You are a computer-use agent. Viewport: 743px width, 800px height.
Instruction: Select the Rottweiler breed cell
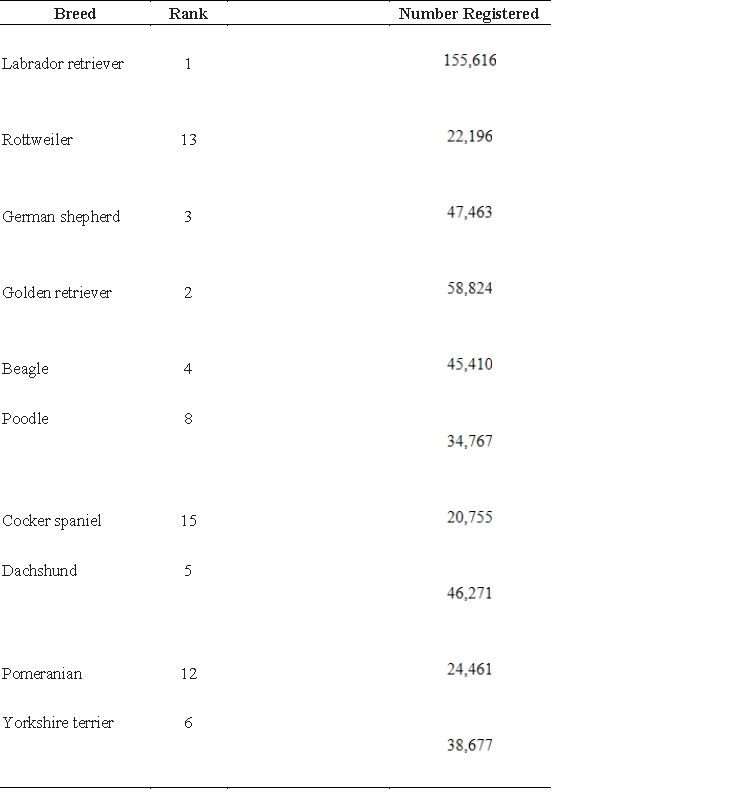37,140
